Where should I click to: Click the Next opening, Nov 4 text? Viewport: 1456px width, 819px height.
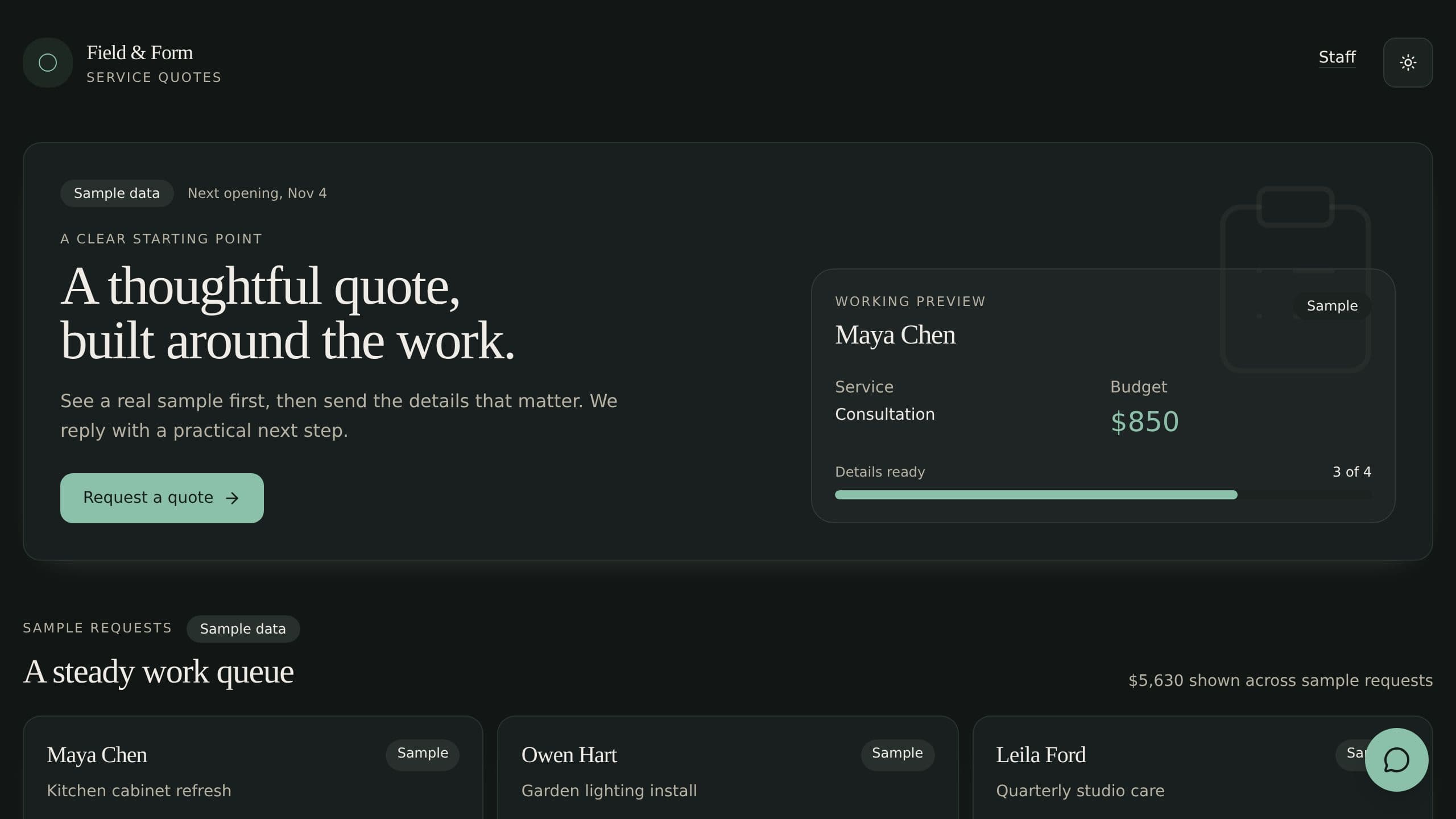pyautogui.click(x=257, y=193)
